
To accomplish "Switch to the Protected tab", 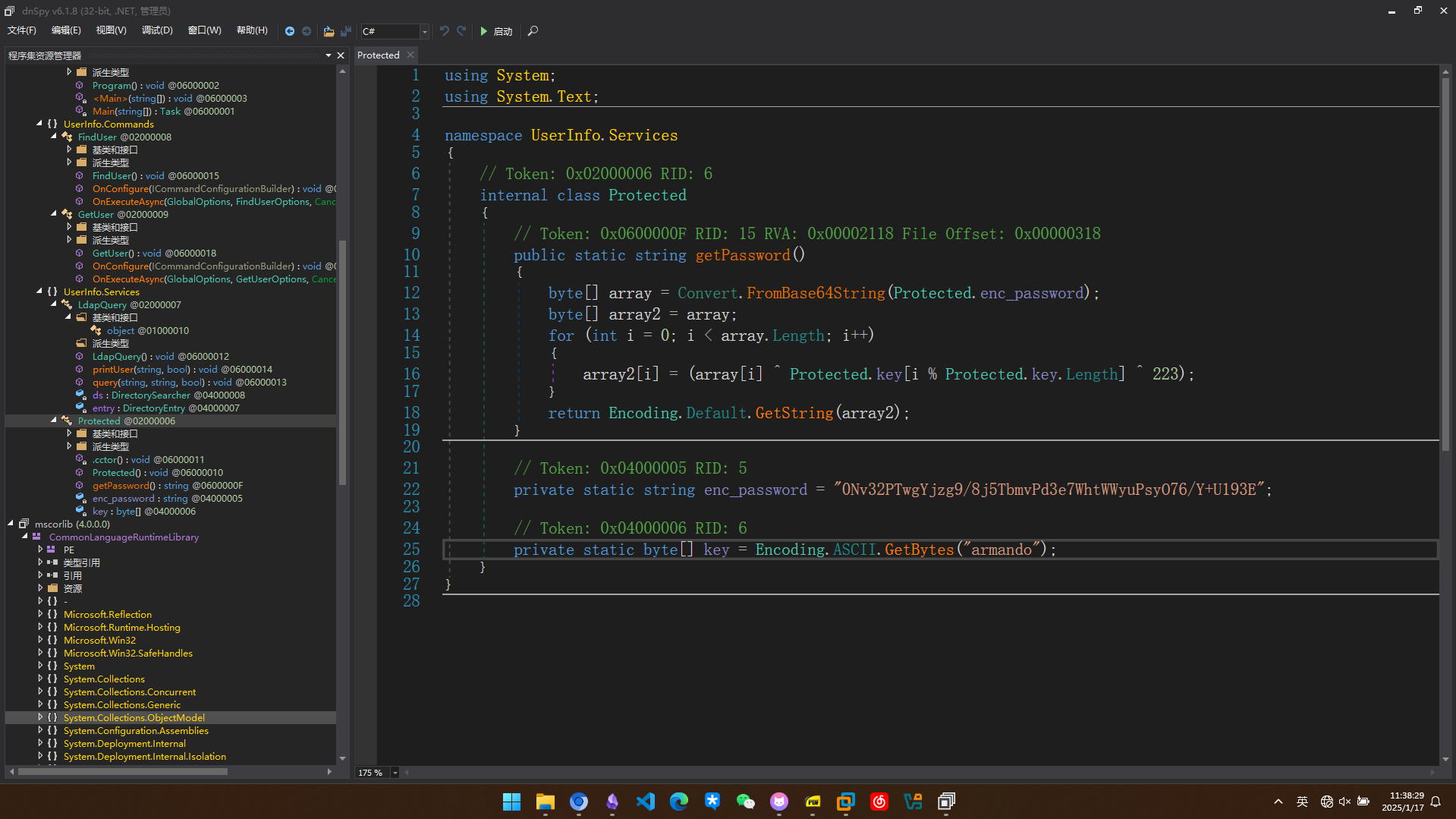I will tap(379, 55).
